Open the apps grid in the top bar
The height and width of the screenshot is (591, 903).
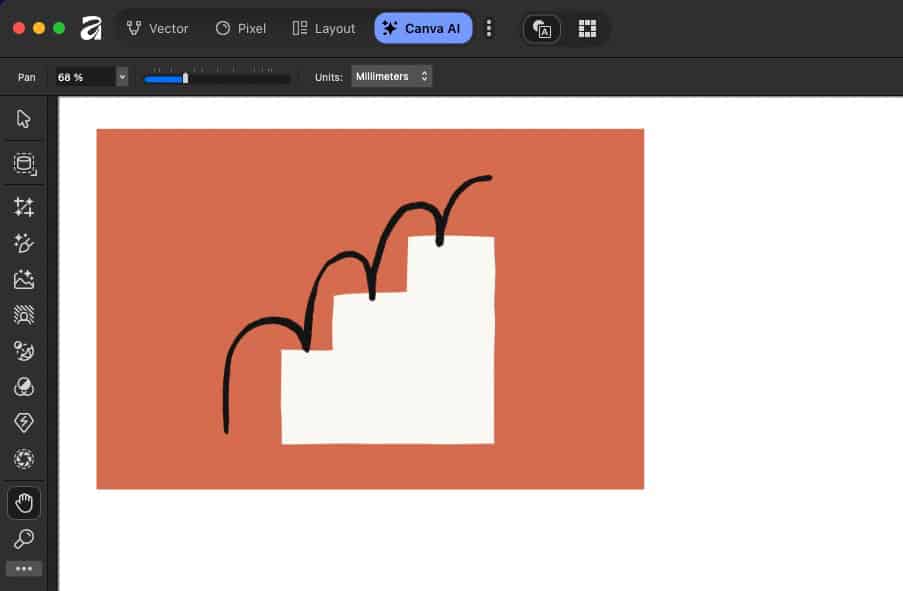coord(587,28)
